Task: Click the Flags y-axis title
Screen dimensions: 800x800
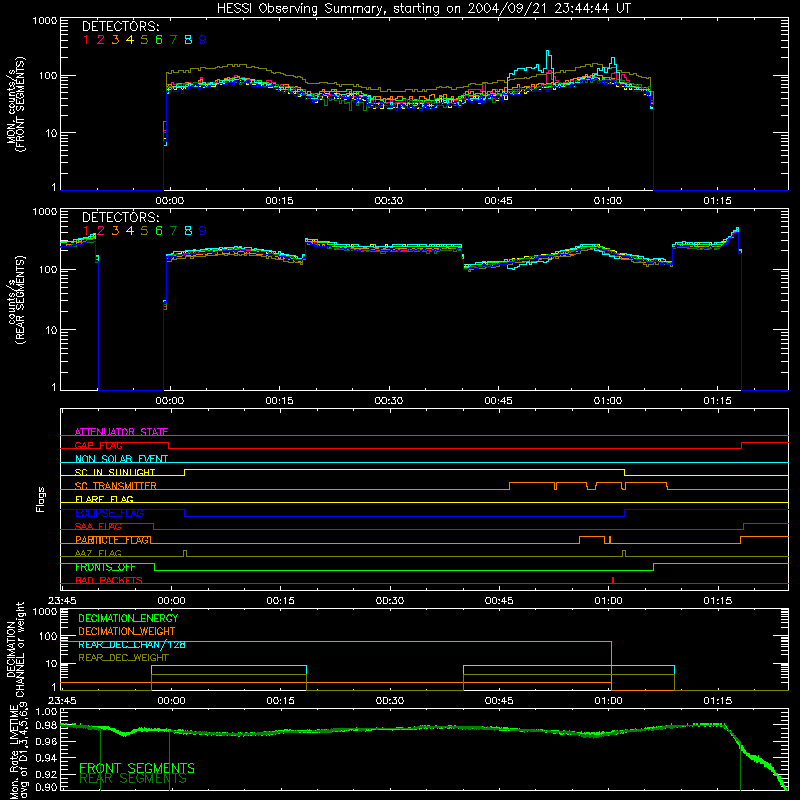Action: (41, 499)
